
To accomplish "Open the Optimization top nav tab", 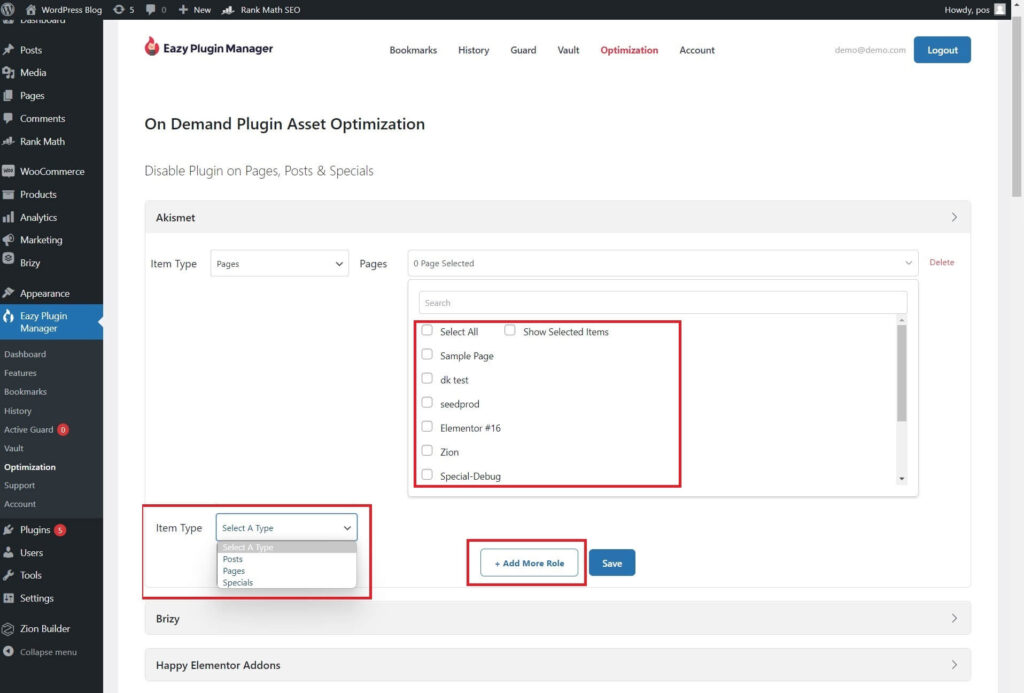I will coord(630,50).
